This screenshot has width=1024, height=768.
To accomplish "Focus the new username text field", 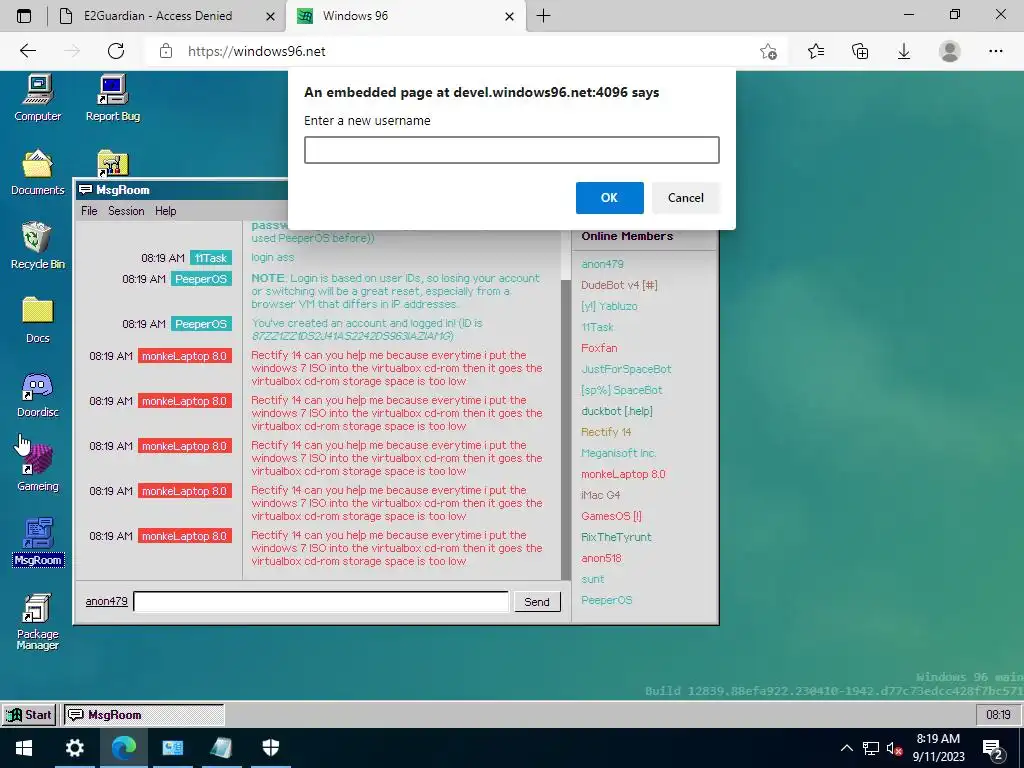I will tap(511, 150).
